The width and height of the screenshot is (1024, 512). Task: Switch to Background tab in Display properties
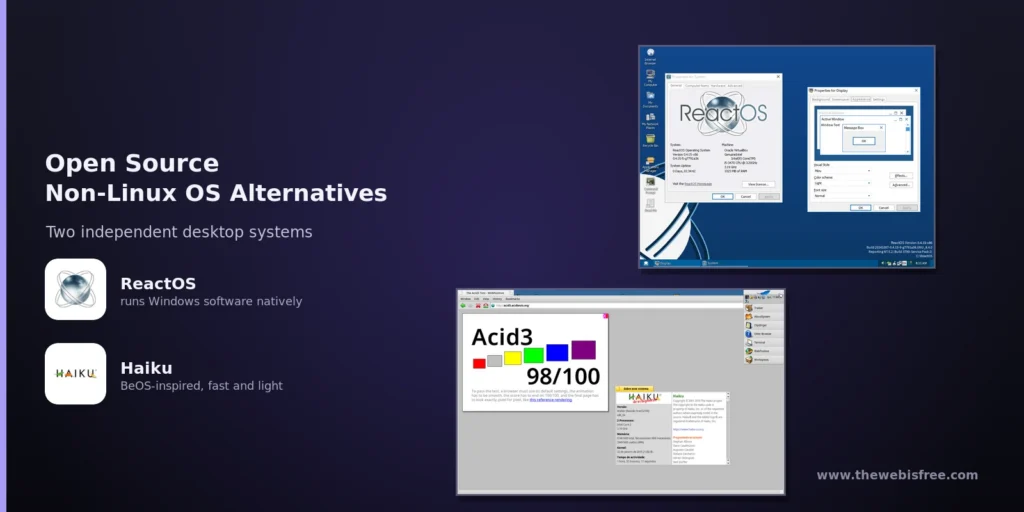tap(821, 99)
